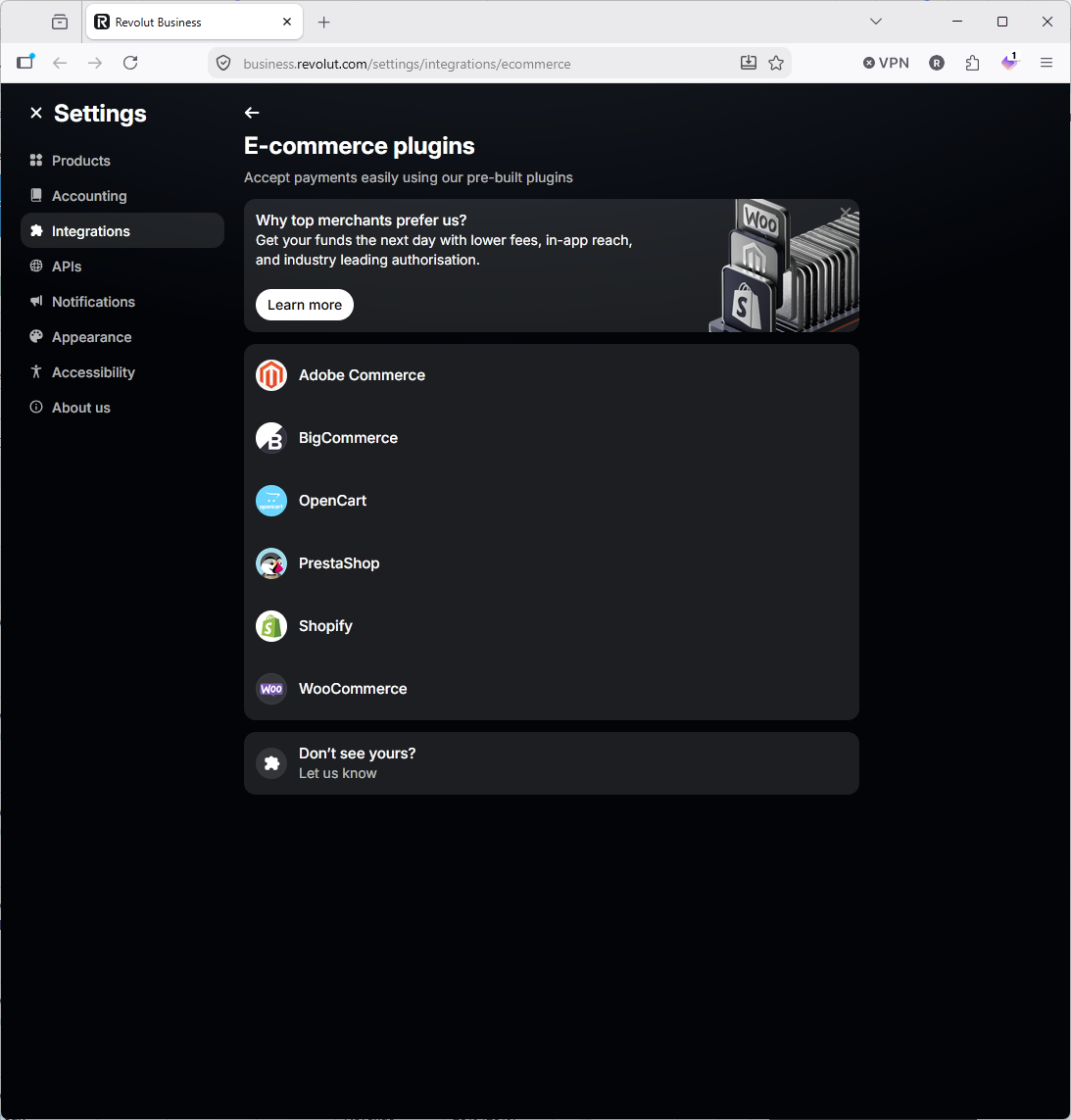This screenshot has width=1071, height=1120.
Task: Click the Accessibility figure icon
Action: tap(35, 371)
